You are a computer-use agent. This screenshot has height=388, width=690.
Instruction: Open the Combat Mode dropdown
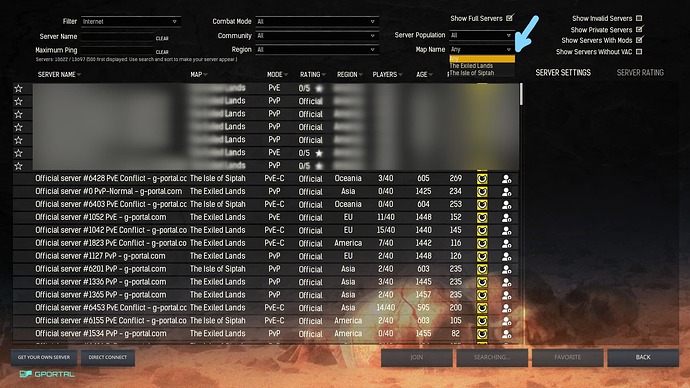pyautogui.click(x=316, y=22)
